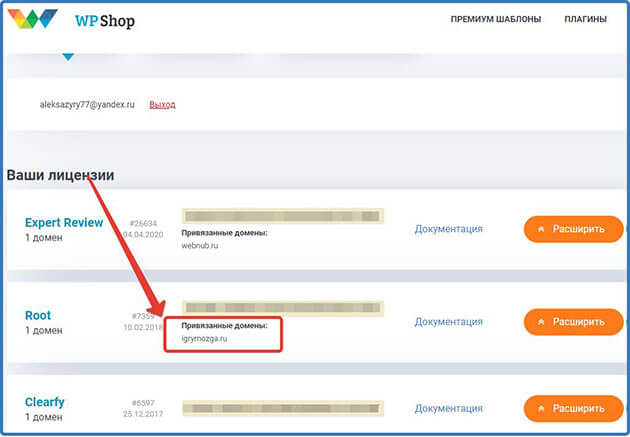
Task: Click Расширить button for Expert Review
Action: tap(573, 229)
